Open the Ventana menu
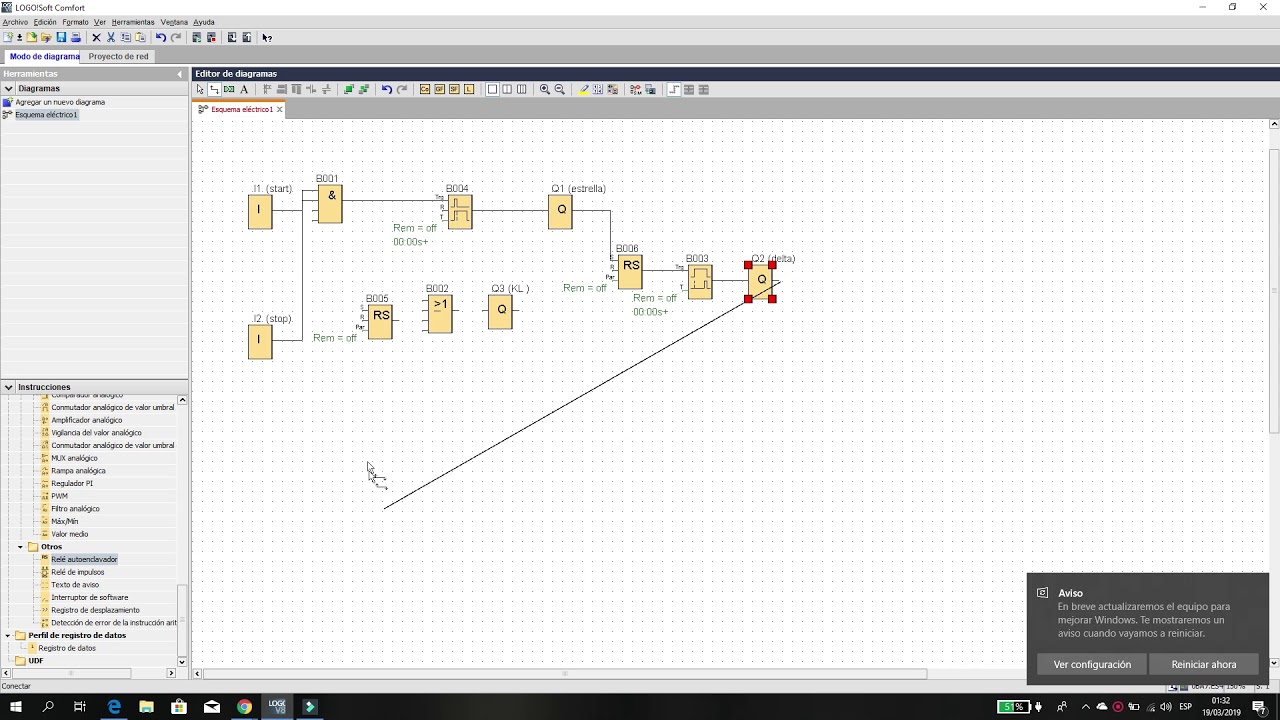The height and width of the screenshot is (720, 1280). click(174, 22)
